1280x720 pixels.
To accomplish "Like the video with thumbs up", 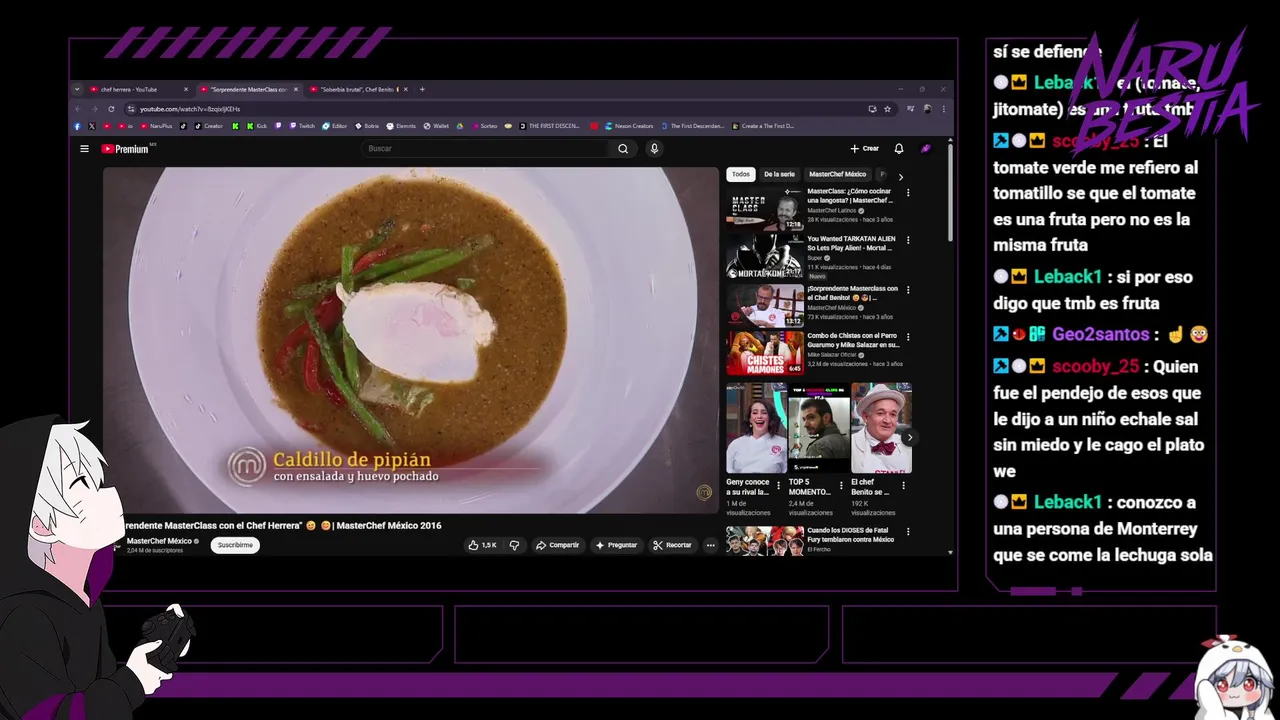I will click(483, 545).
